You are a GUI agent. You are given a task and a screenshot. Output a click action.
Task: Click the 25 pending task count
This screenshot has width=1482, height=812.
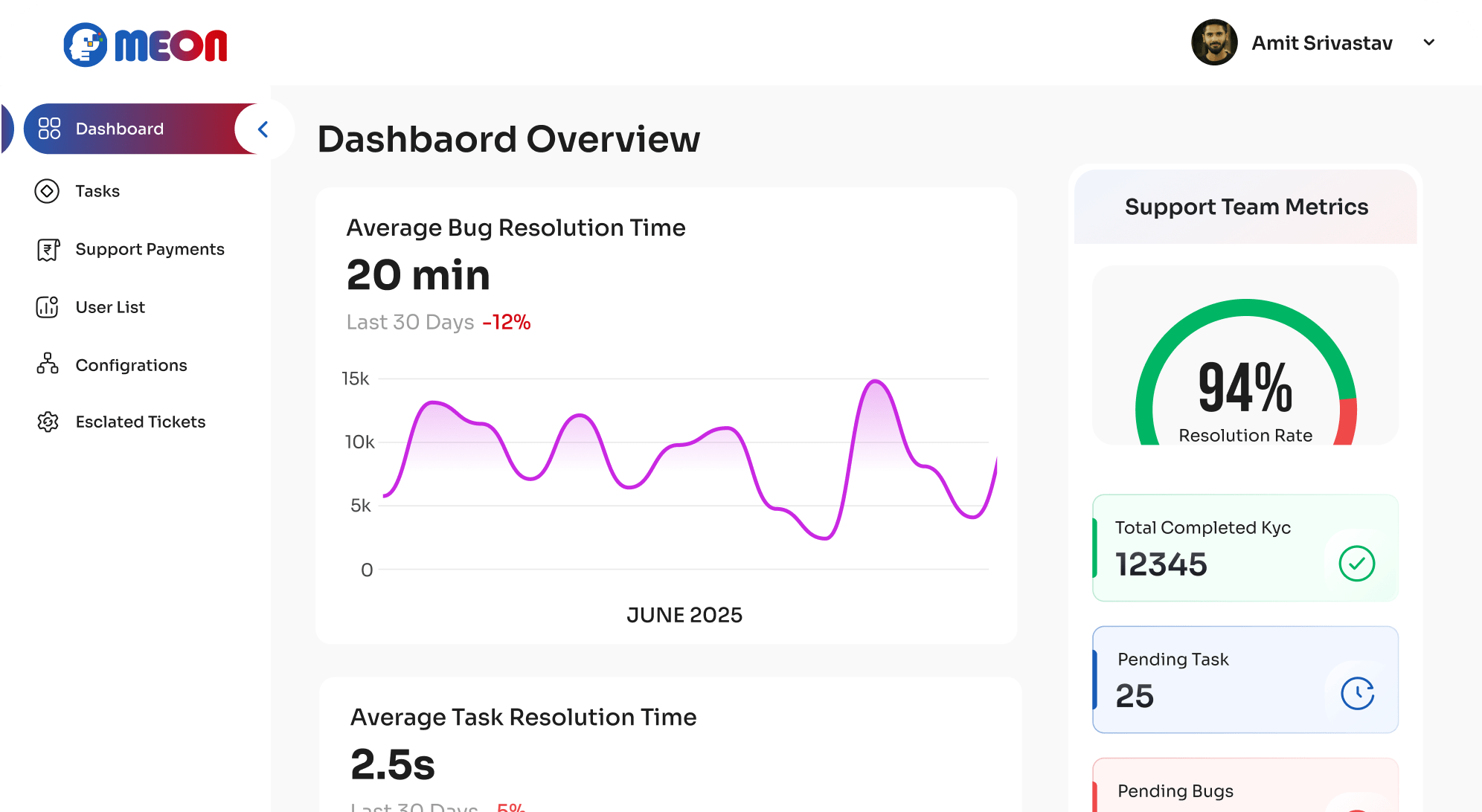(x=1135, y=696)
